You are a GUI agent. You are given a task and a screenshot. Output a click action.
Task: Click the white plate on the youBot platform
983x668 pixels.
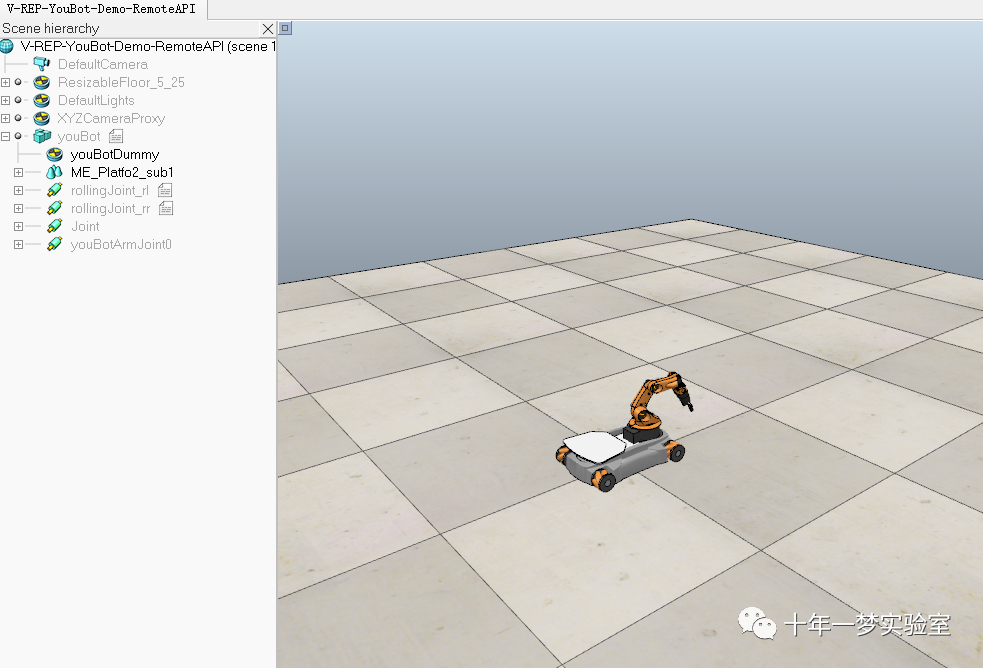point(595,446)
